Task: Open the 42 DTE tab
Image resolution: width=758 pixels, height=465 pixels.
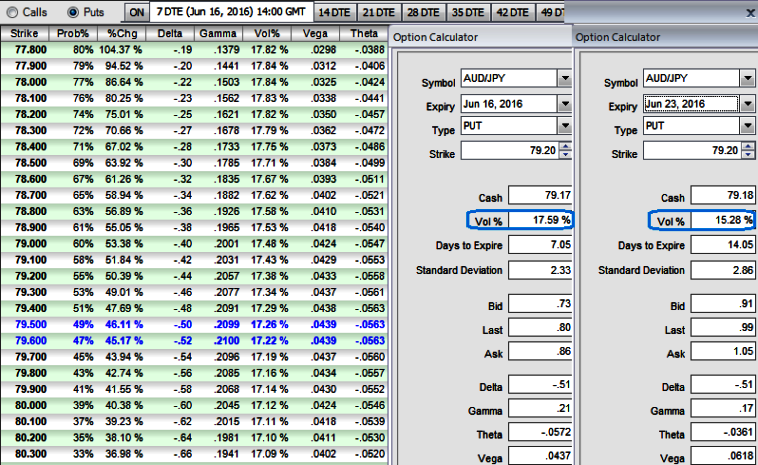Action: coord(513,12)
